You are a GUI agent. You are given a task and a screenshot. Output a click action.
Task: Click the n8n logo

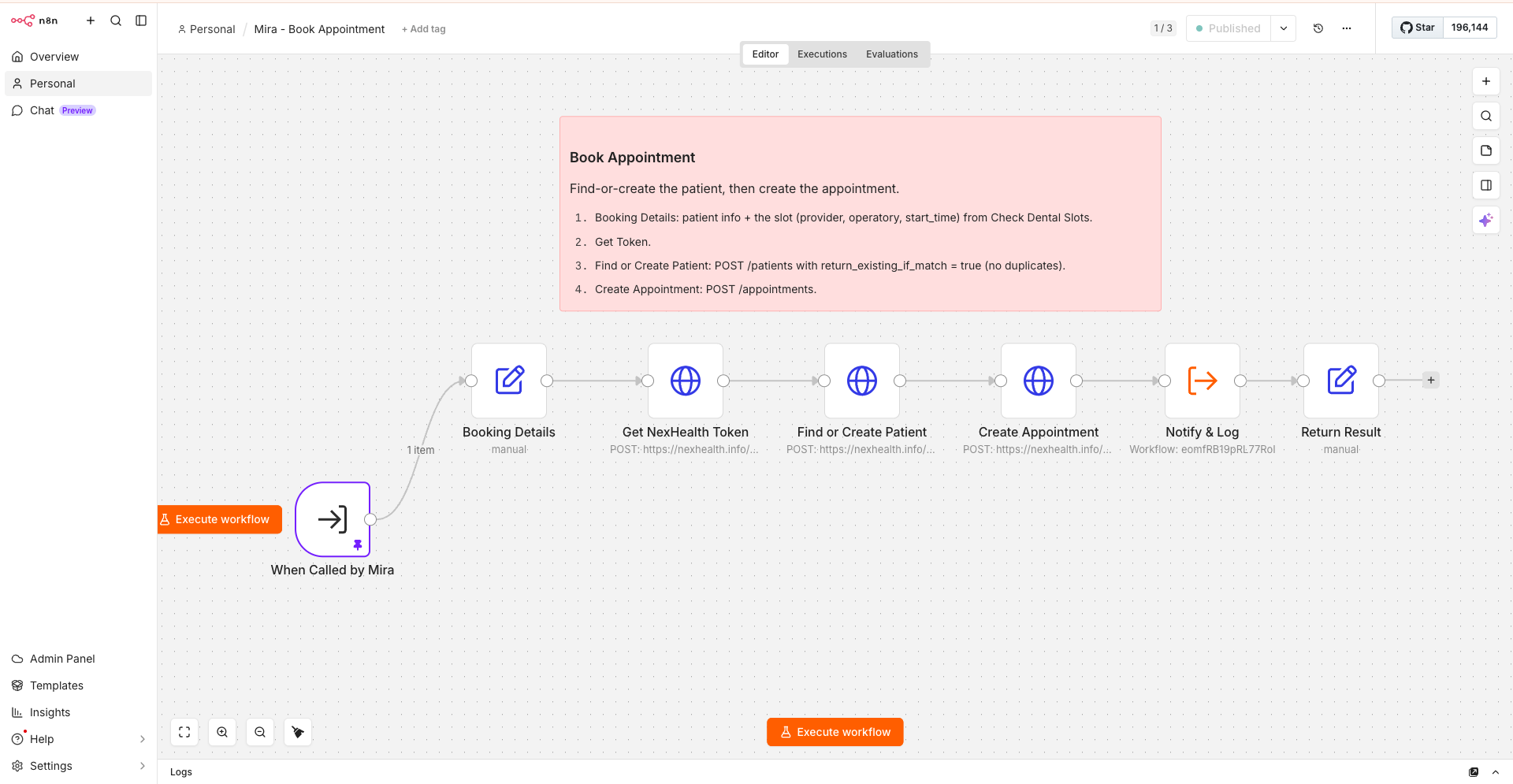tap(34, 20)
